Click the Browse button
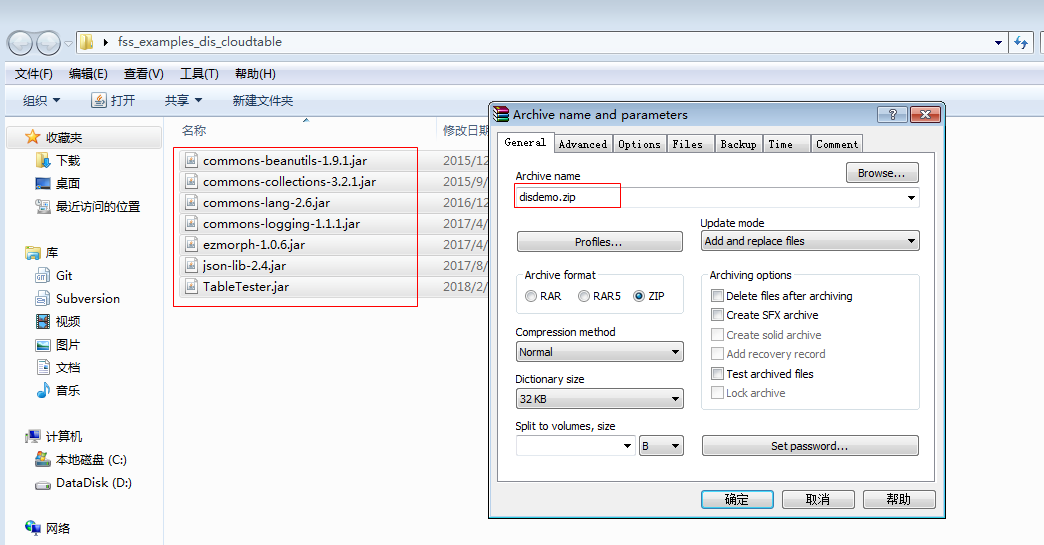Viewport: 1044px width, 545px height. pyautogui.click(x=881, y=173)
